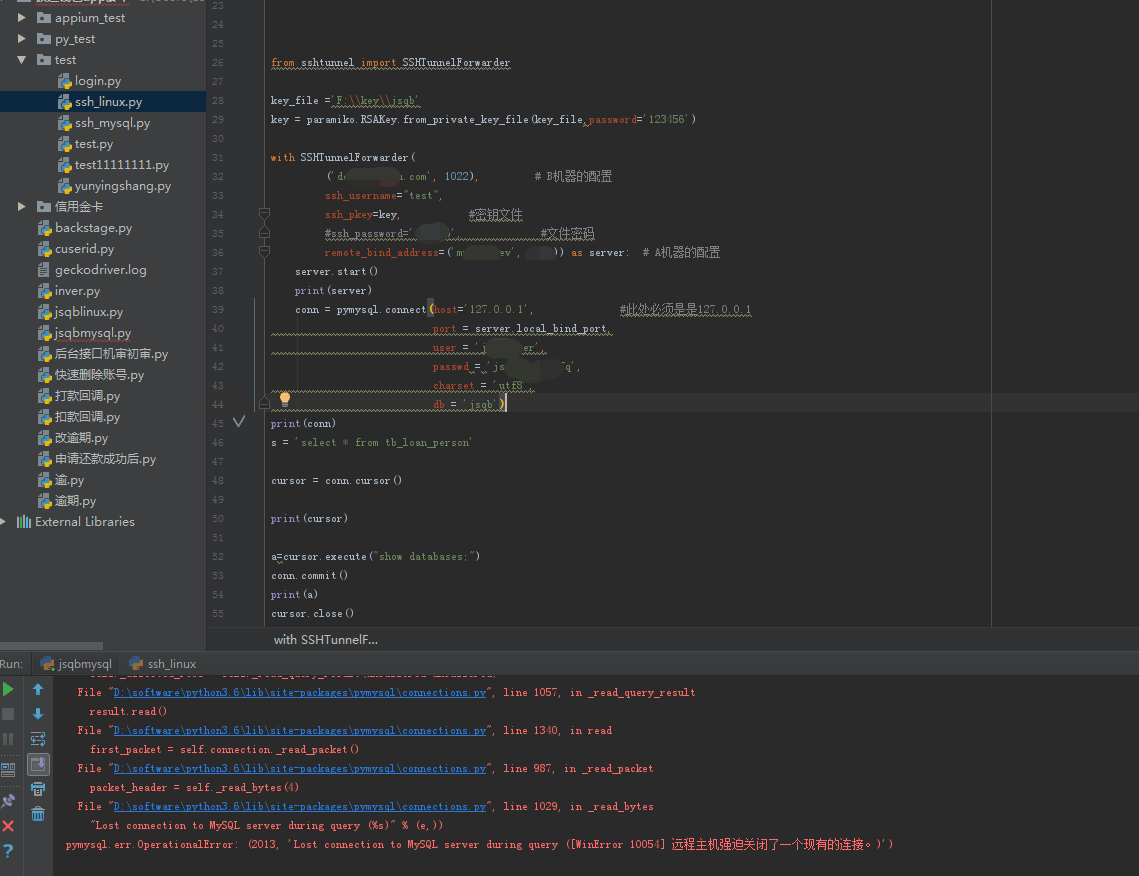Place cursor on SSHTunnelForwarder import line

[391, 63]
